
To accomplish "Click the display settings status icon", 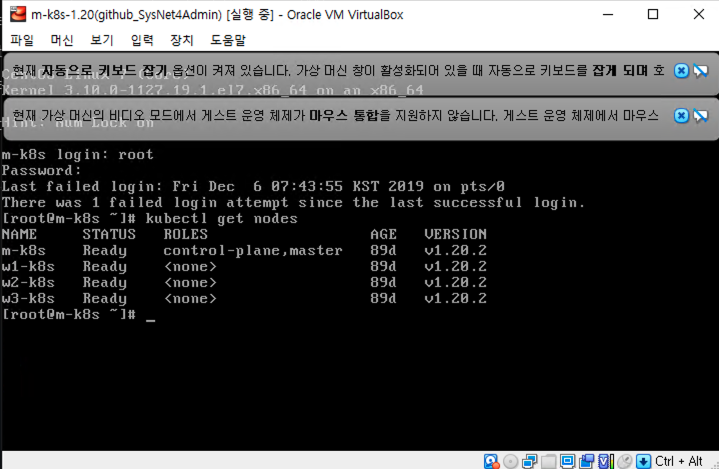I will pyautogui.click(x=567, y=461).
